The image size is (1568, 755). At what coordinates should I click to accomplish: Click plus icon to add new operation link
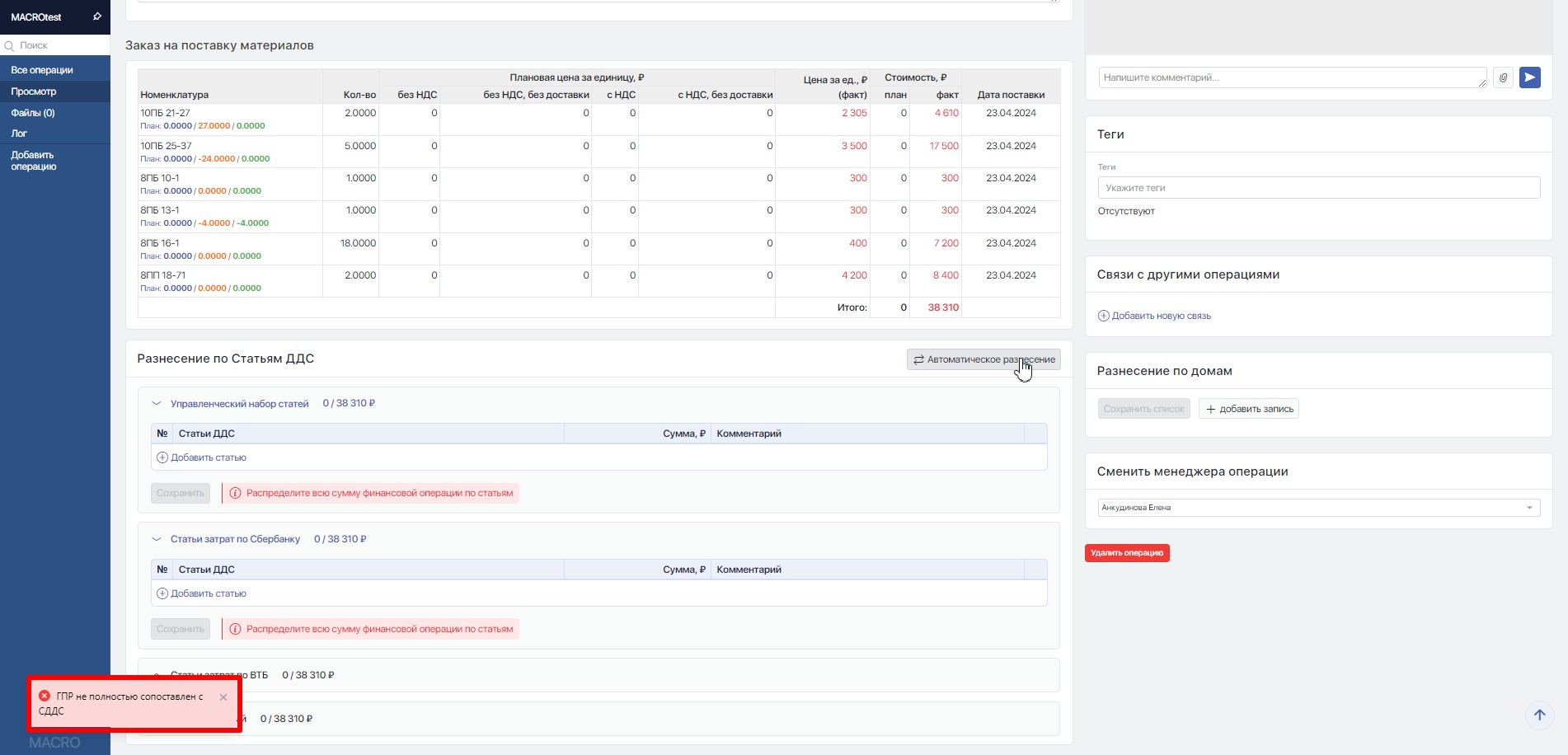[x=1103, y=316]
